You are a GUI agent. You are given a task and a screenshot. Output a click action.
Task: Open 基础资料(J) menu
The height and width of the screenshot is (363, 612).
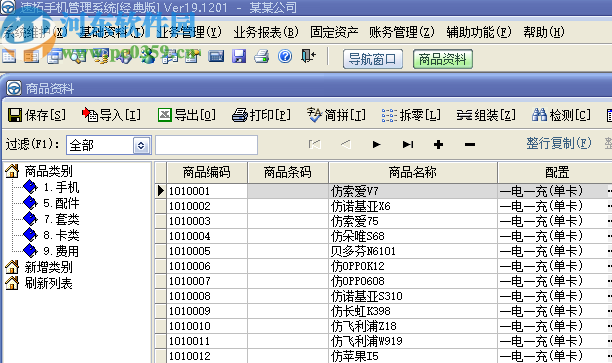(x=112, y=32)
